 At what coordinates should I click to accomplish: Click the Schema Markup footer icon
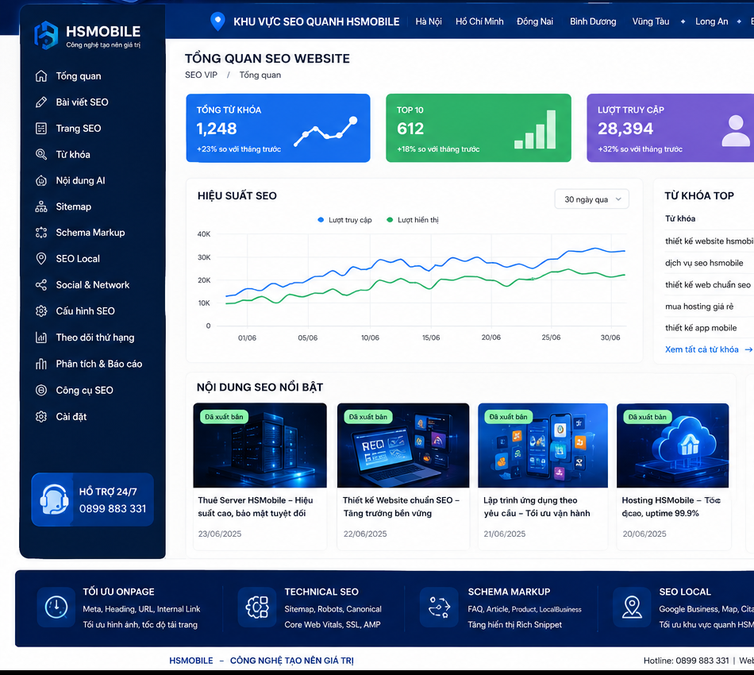click(x=439, y=607)
